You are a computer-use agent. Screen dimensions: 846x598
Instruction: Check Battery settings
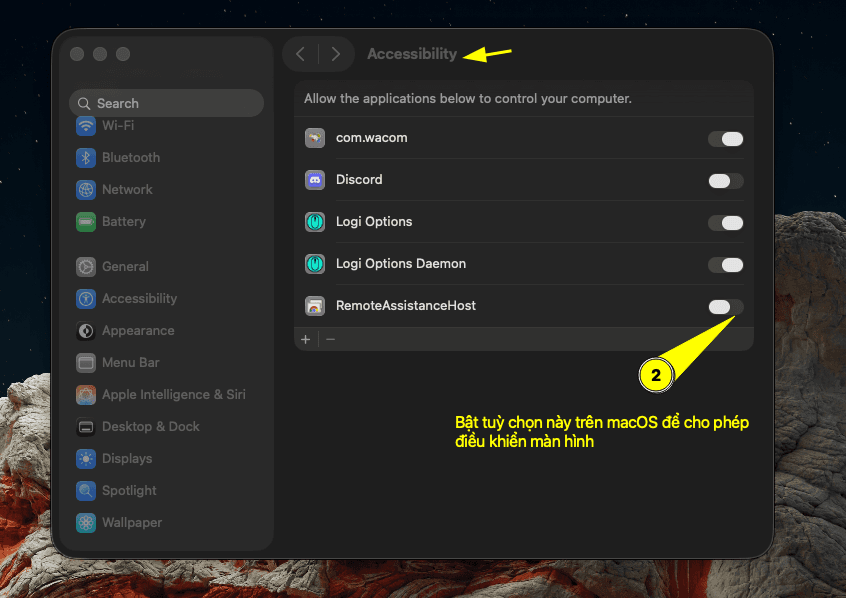pyautogui.click(x=123, y=221)
